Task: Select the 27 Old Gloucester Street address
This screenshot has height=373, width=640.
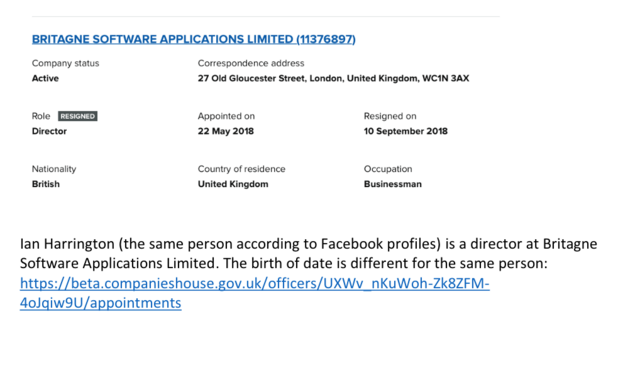Action: tap(333, 78)
